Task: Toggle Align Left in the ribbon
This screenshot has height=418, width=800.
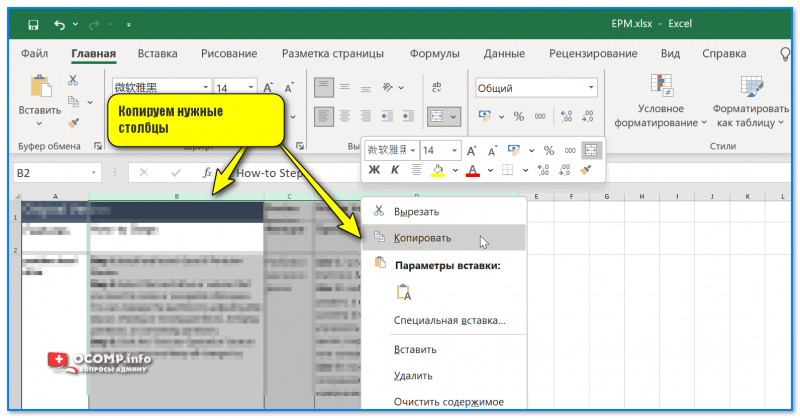Action: click(324, 116)
